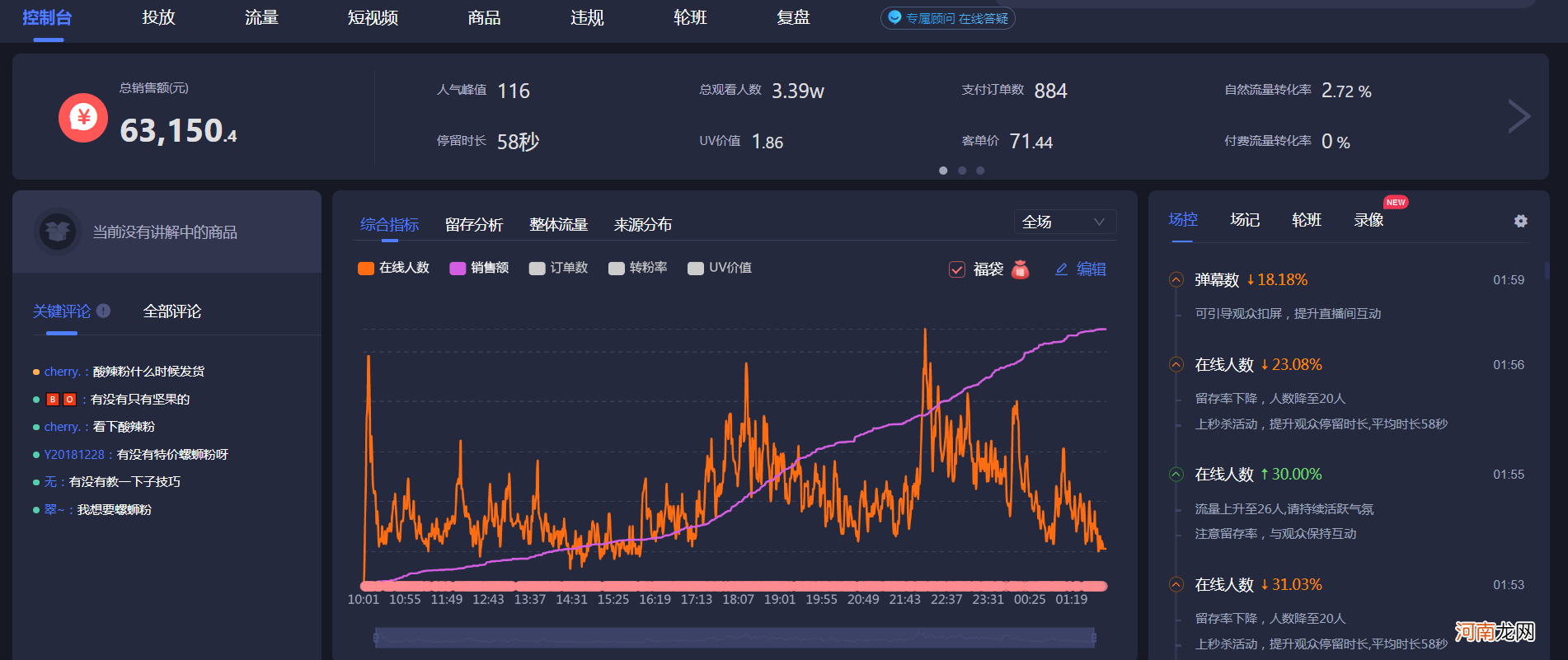Viewport: 1568px width, 660px height.
Task: Enable the UV价值 legend series
Action: pyautogui.click(x=720, y=268)
